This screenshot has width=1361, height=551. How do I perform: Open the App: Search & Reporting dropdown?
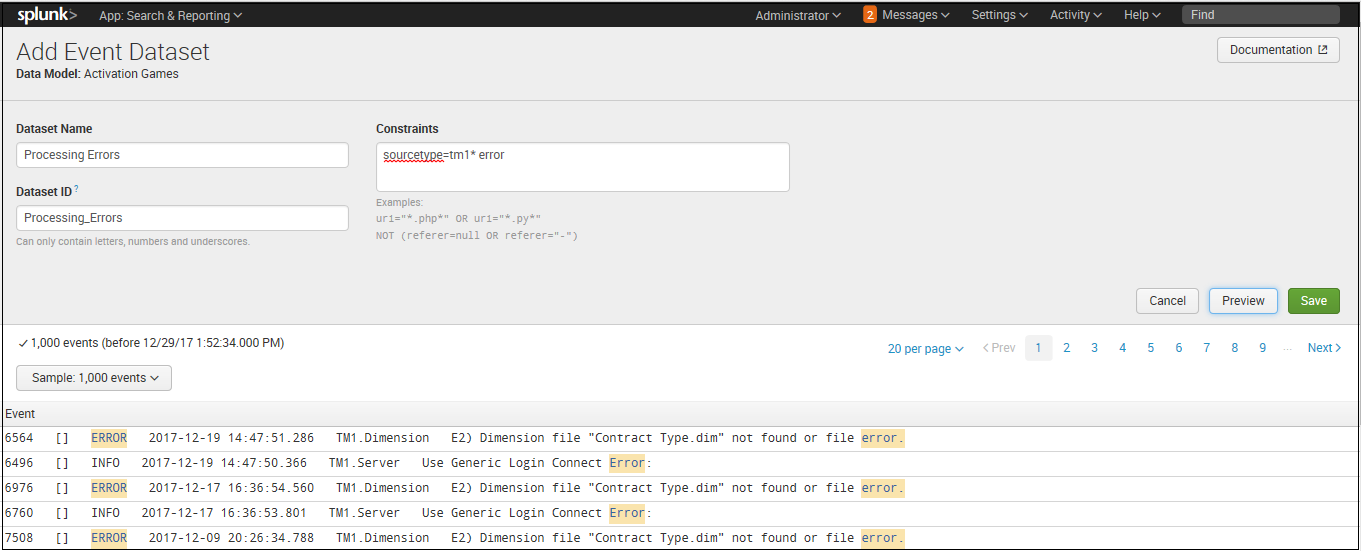click(x=170, y=16)
